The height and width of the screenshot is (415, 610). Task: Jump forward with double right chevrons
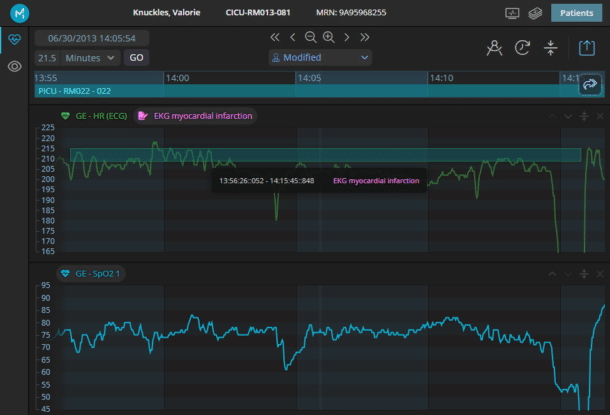coord(364,37)
